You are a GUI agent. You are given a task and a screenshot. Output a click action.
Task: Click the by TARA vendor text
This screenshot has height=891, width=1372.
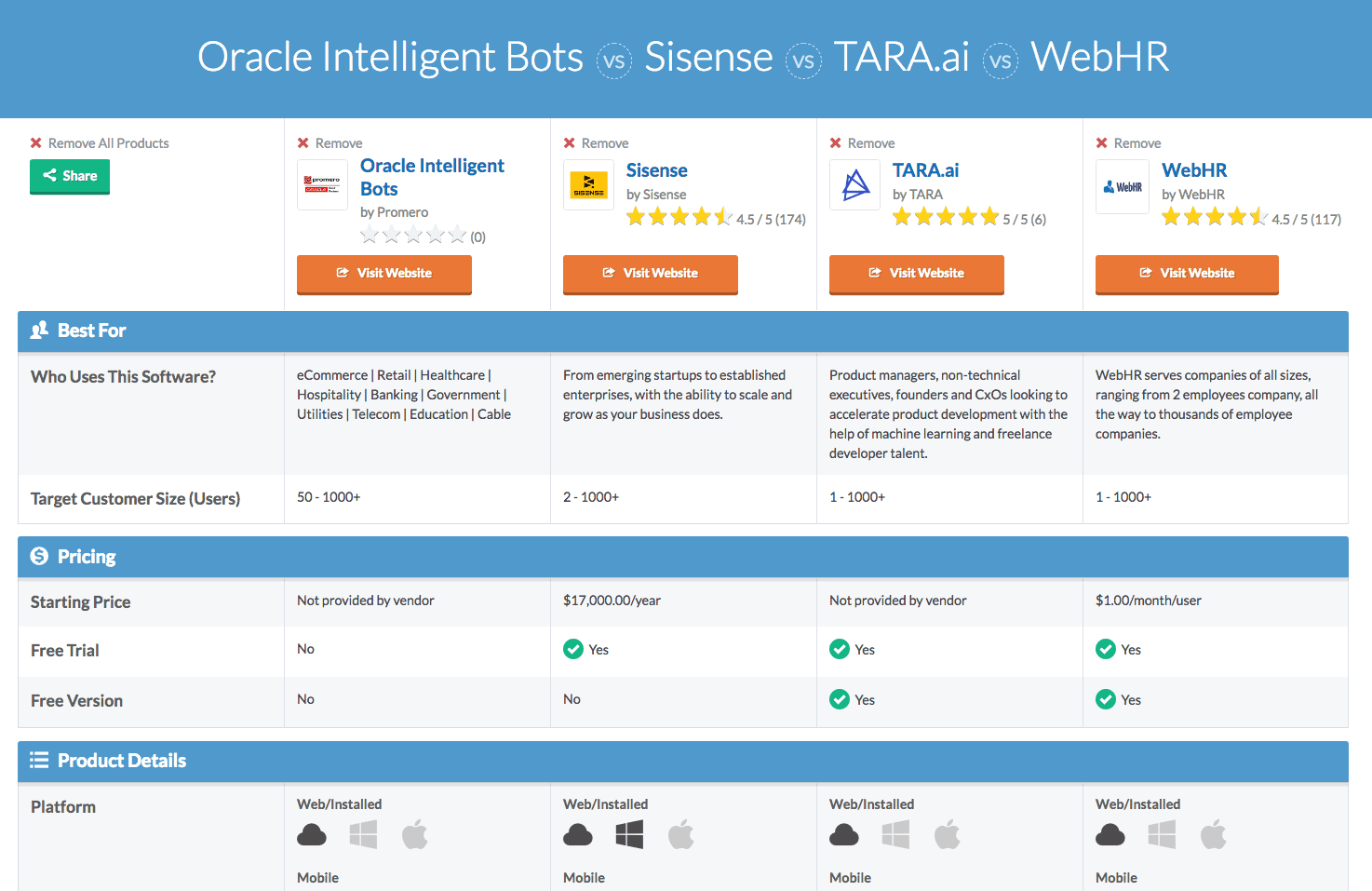[918, 195]
